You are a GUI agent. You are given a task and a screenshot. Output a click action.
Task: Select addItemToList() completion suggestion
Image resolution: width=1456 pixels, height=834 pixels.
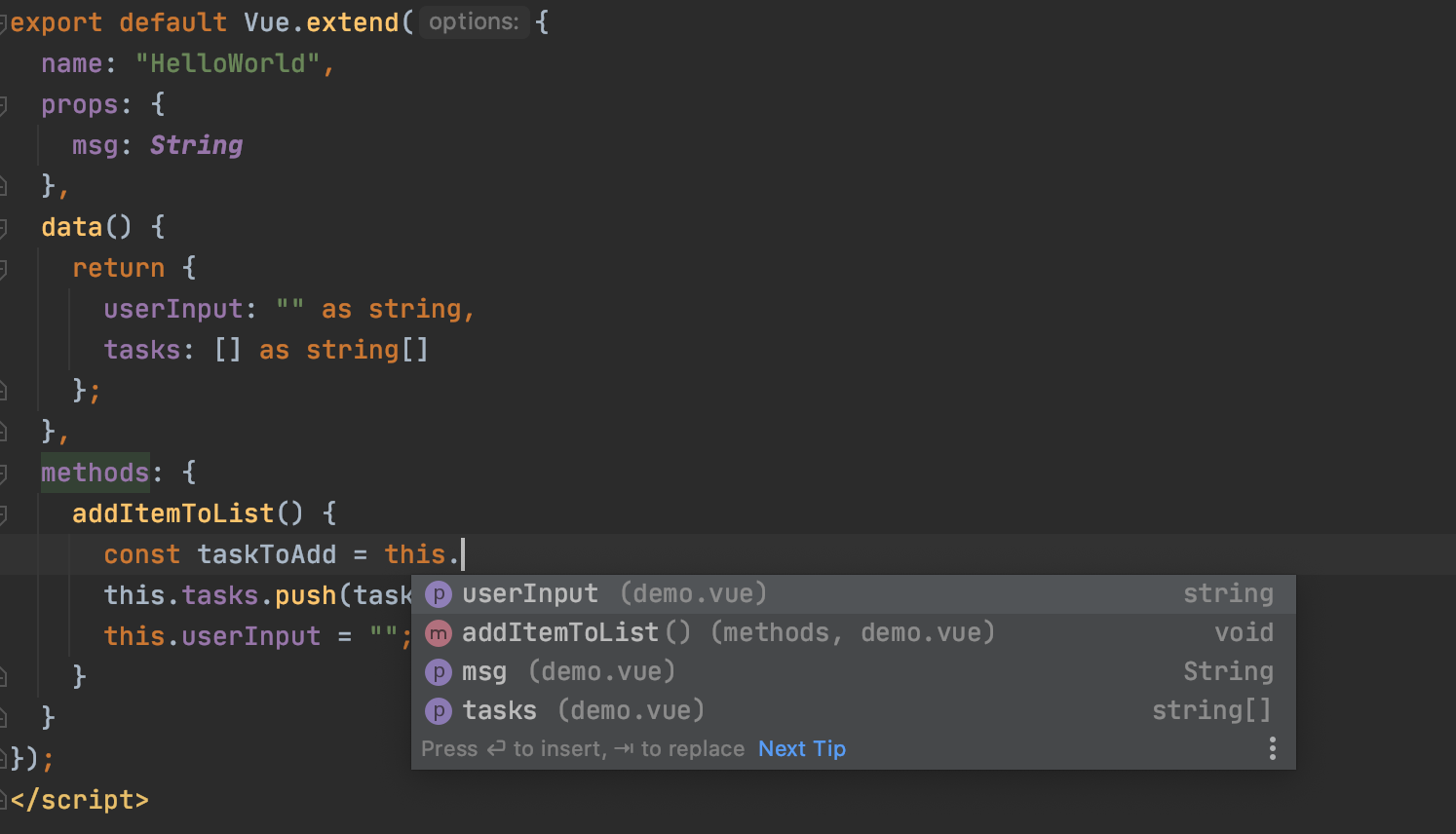click(853, 633)
